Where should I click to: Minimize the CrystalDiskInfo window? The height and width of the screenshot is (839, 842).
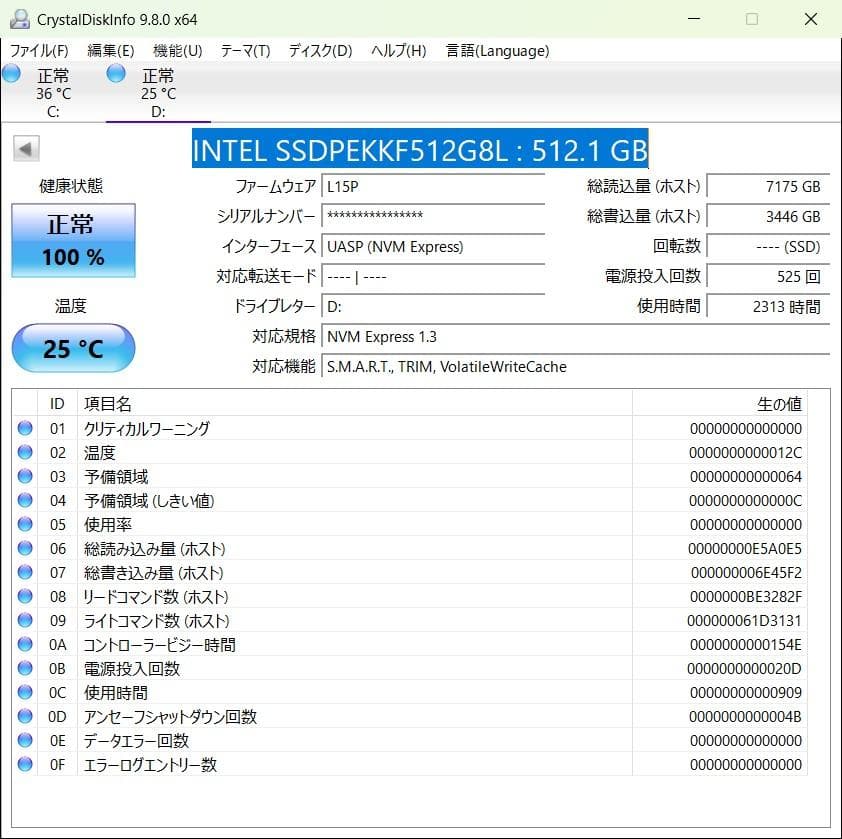pos(694,19)
